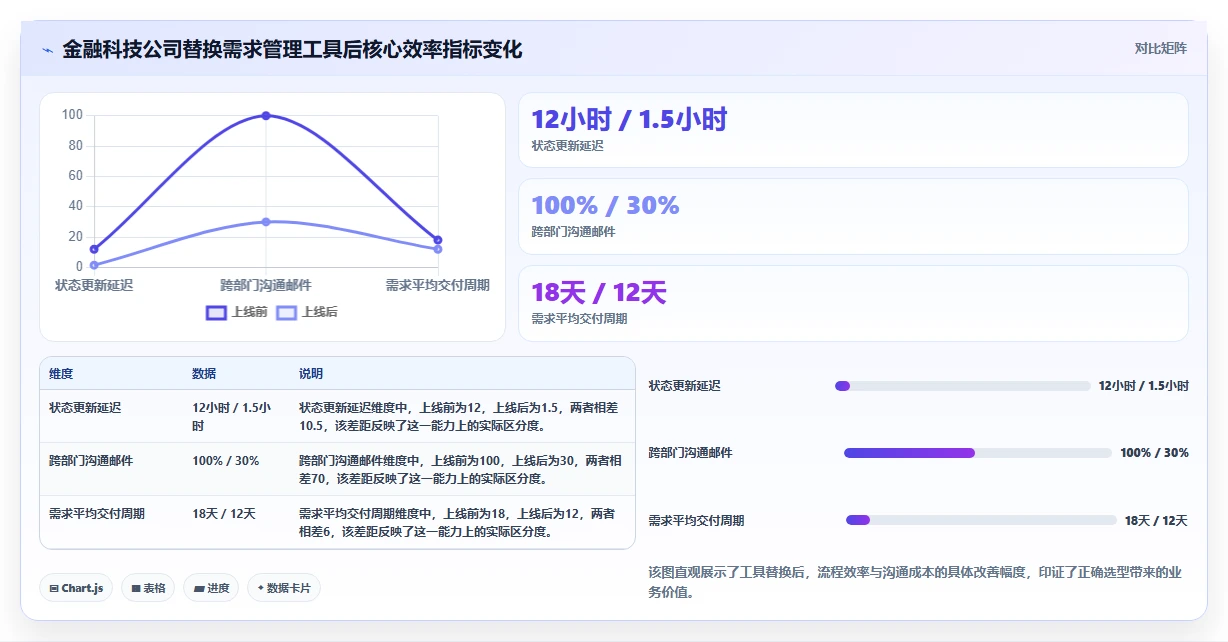Click the description mentioning 两者相差10.5
Image resolution: width=1228 pixels, height=642 pixels.
pos(460,417)
